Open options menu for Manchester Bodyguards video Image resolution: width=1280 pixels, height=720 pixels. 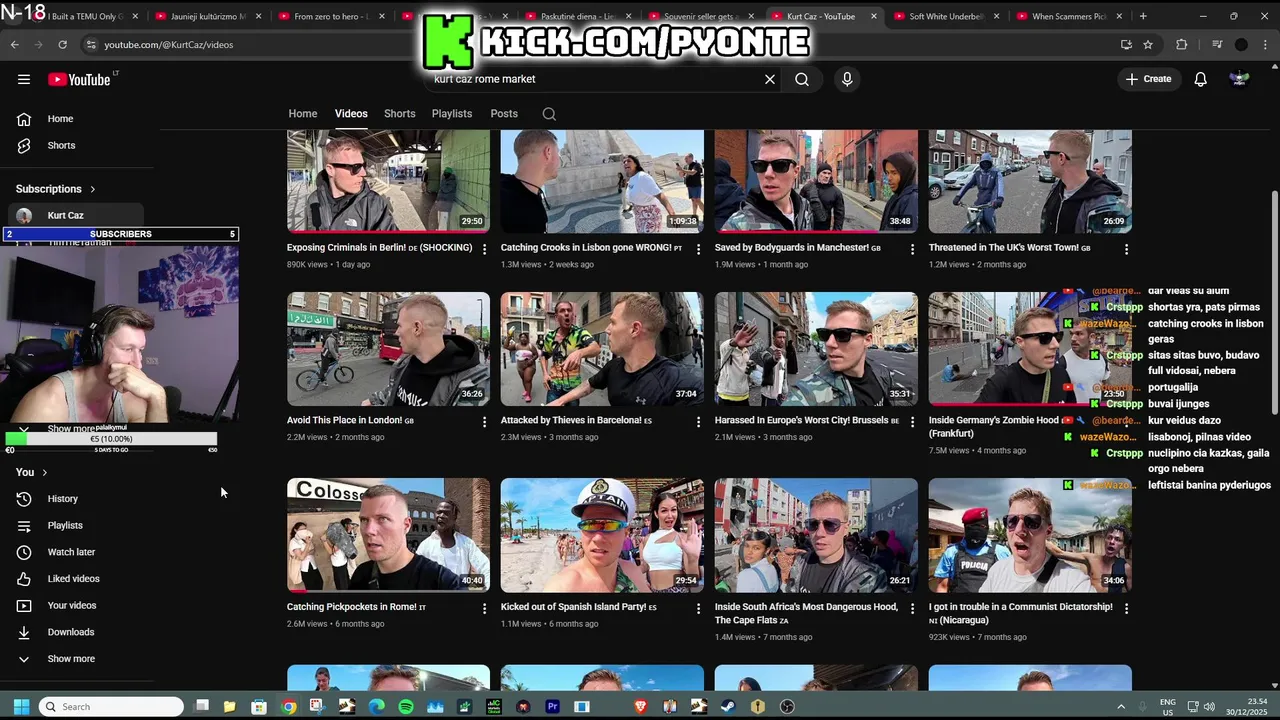(x=912, y=249)
